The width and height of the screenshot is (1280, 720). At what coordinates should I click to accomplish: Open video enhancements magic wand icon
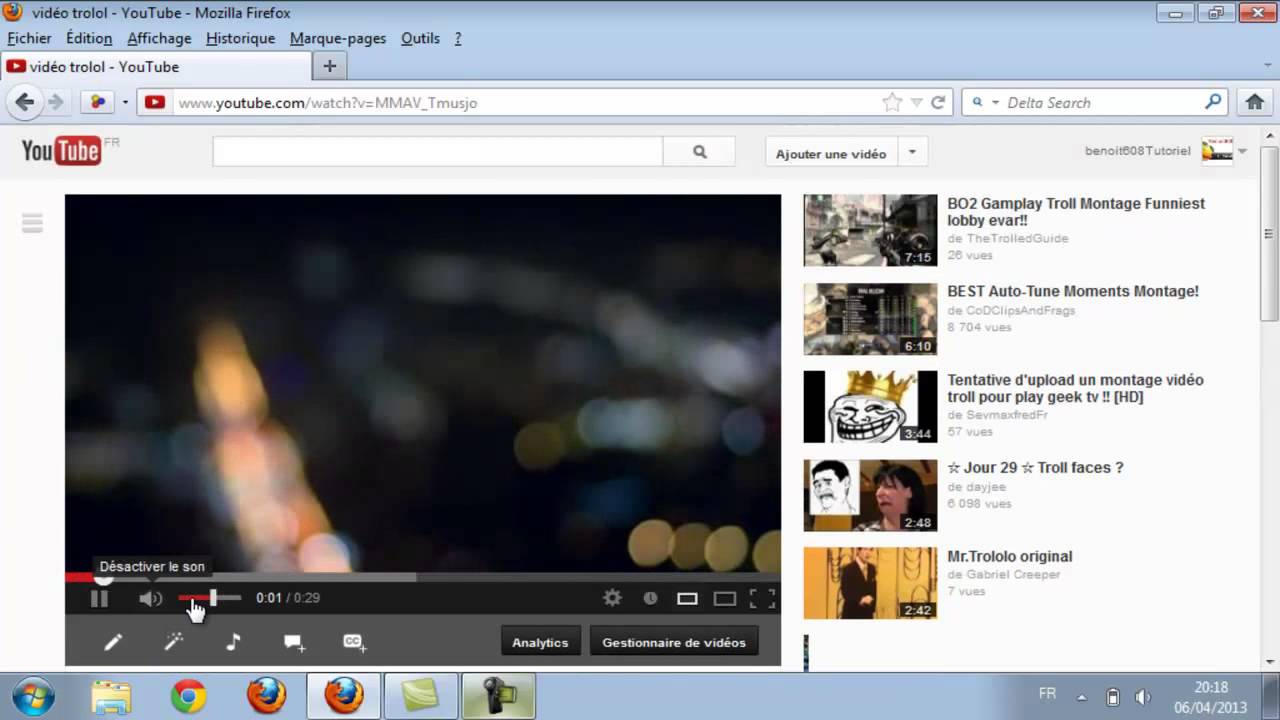tap(174, 642)
